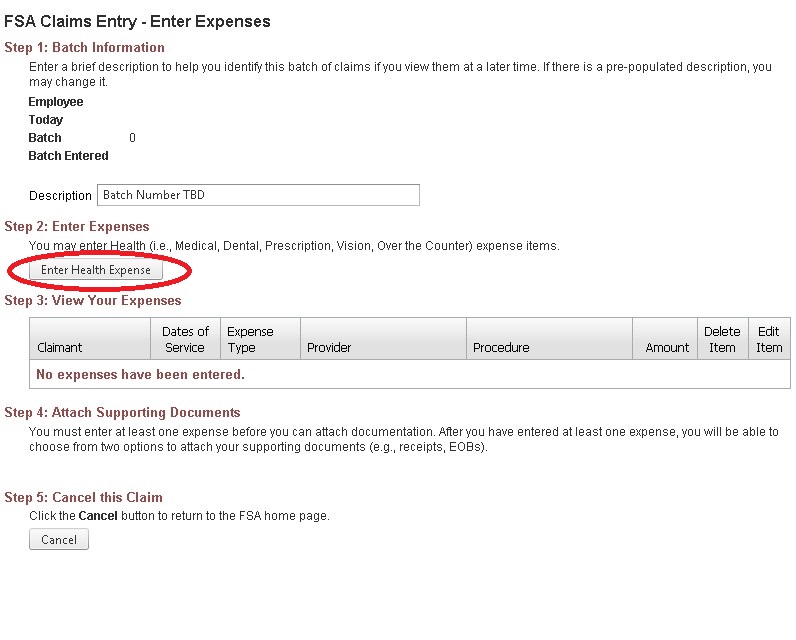Click the Expense Type column header
796x640 pixels.
coord(250,339)
